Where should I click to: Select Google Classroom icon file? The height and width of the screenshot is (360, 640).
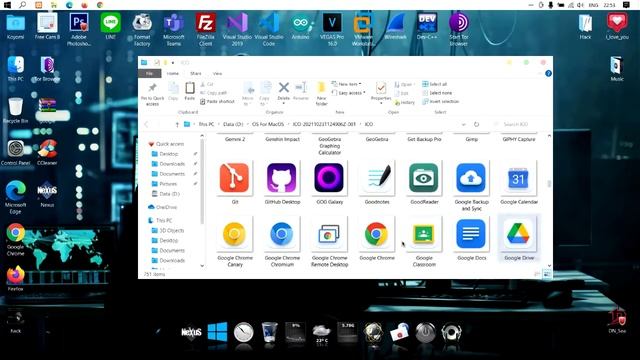(424, 242)
